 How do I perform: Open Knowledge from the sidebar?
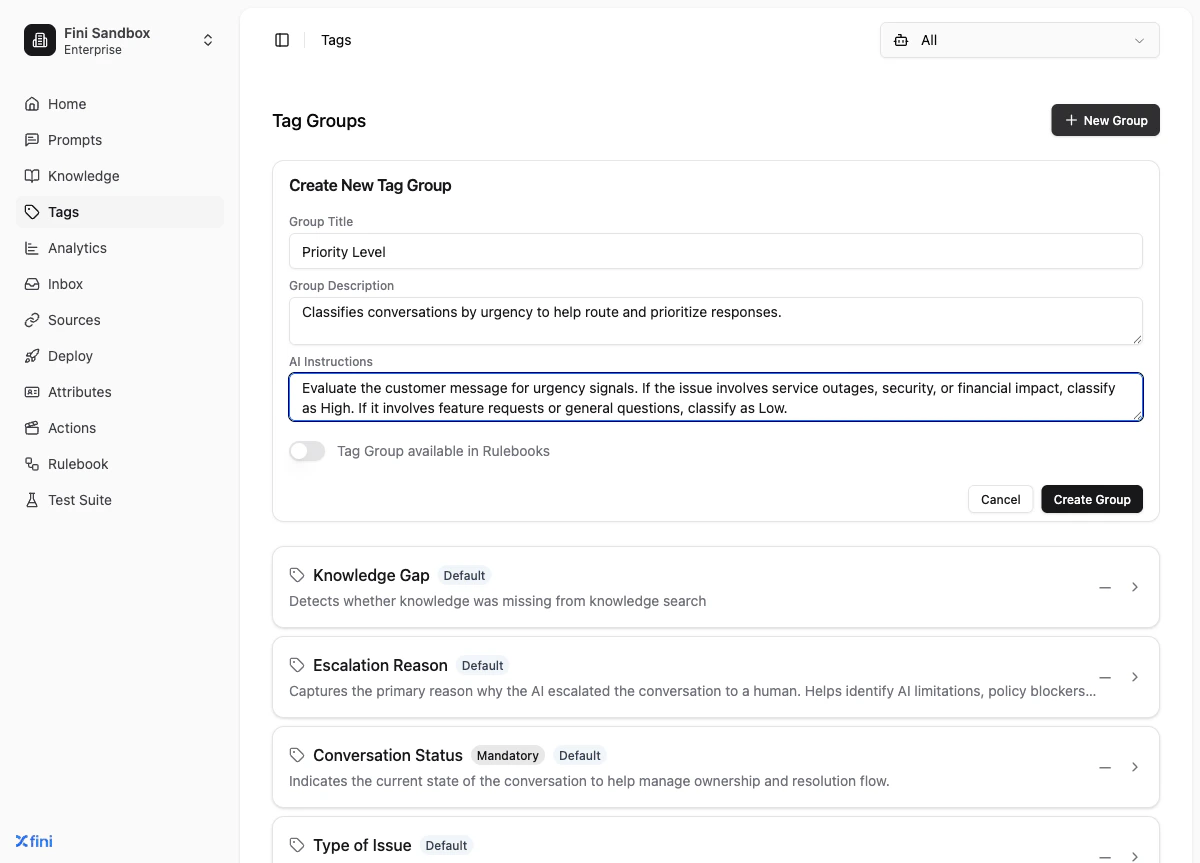coord(84,176)
